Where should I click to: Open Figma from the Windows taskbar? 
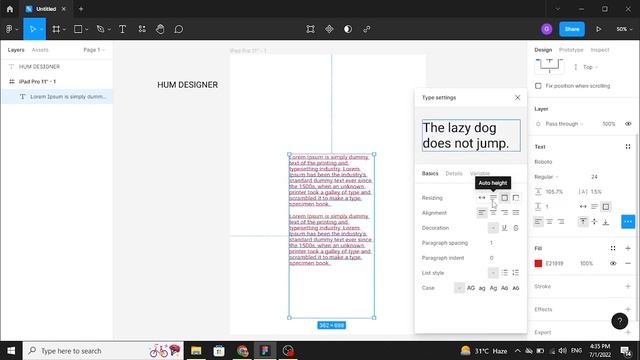click(x=265, y=351)
